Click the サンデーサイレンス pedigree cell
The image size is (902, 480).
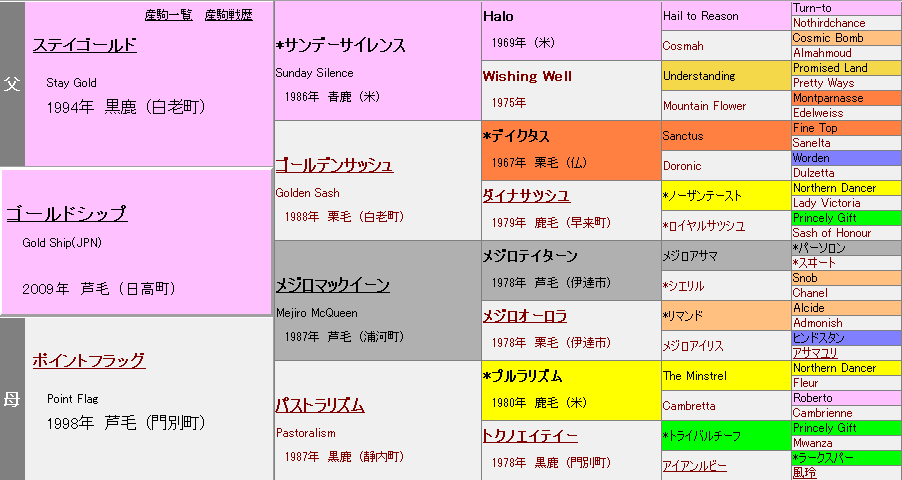[377, 60]
